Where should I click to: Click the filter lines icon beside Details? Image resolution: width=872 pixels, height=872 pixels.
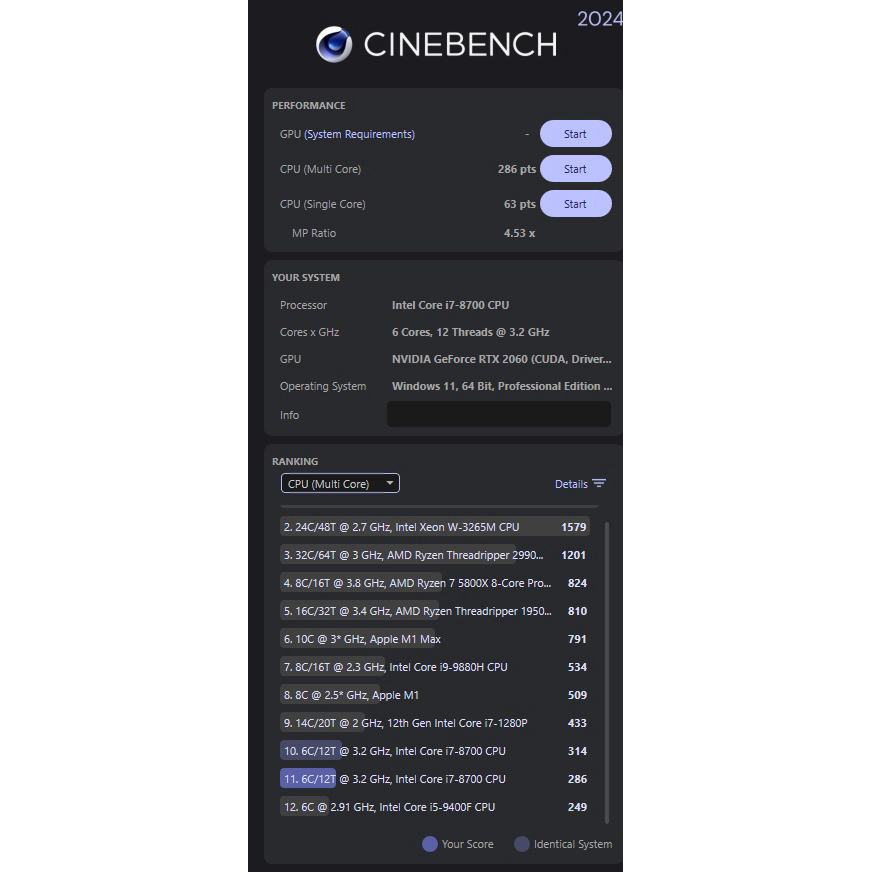(x=599, y=483)
